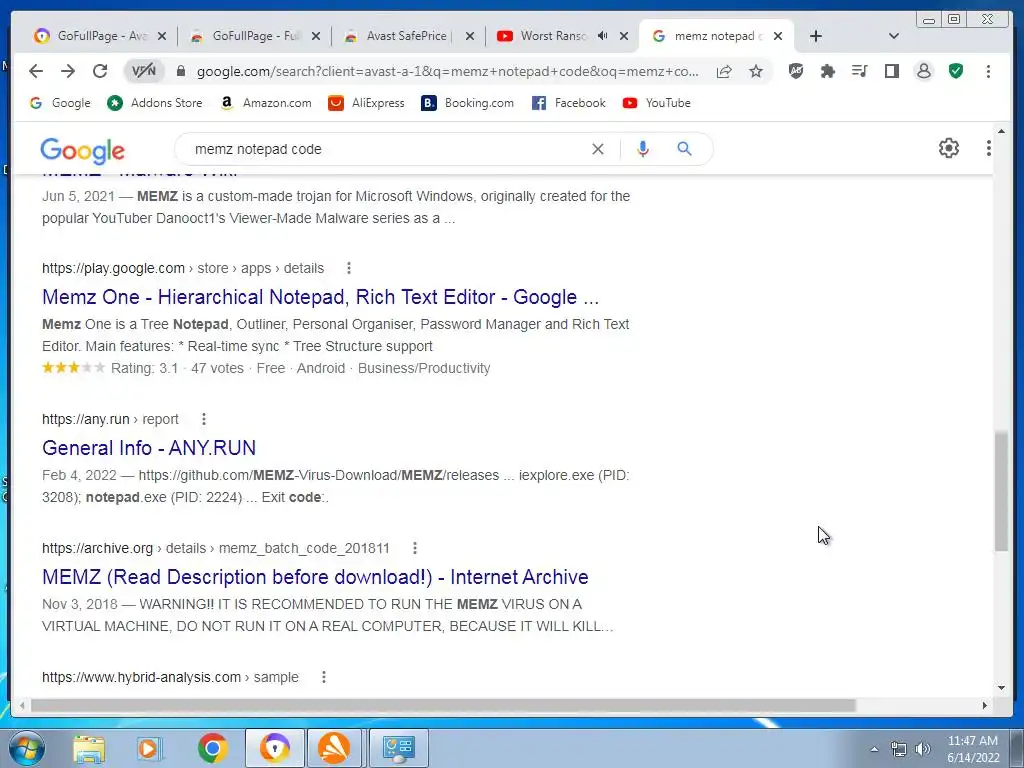The width and height of the screenshot is (1024, 768).
Task: Switch to Avast SafePrice tab
Action: [402, 36]
